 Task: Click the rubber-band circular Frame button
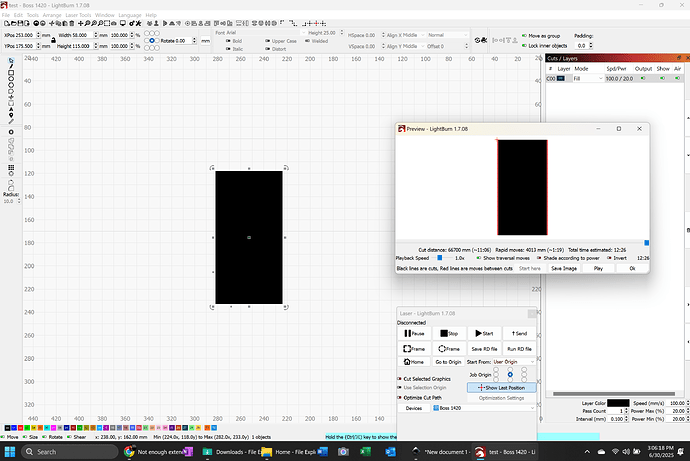click(449, 349)
